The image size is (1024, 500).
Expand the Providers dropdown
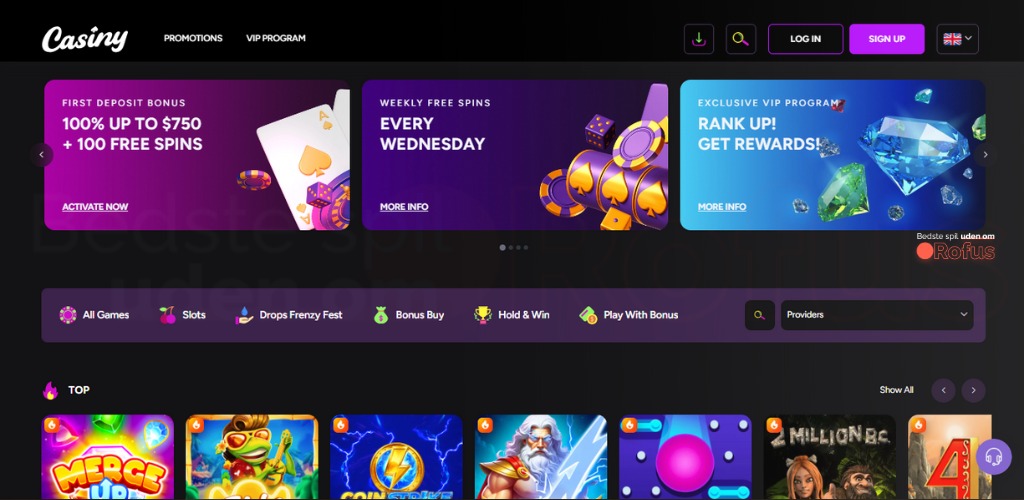(877, 315)
